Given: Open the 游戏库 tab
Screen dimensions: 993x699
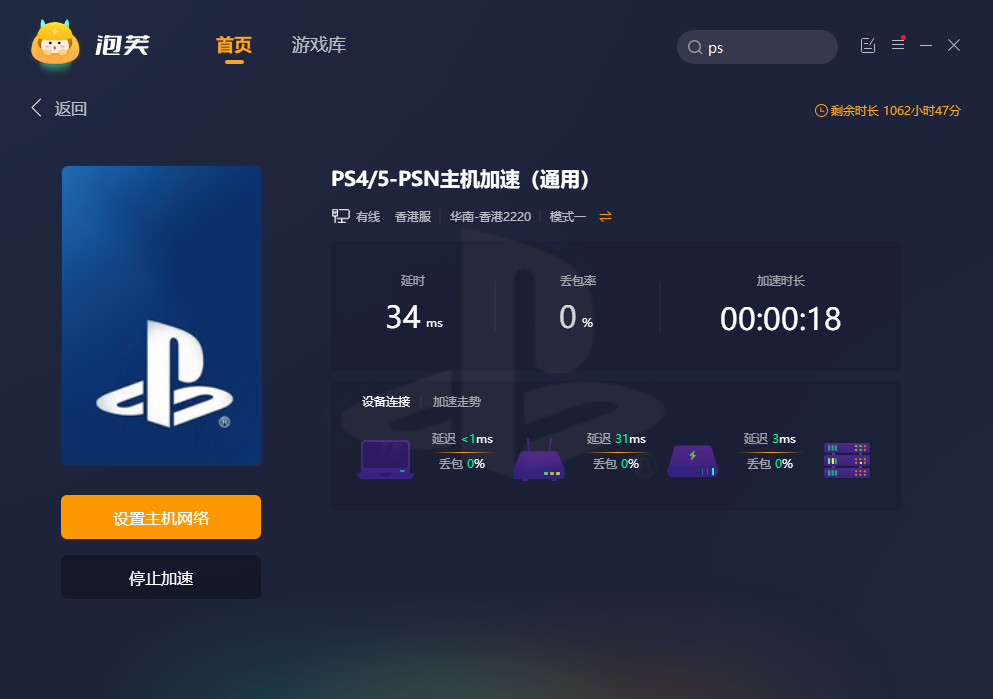Looking at the screenshot, I should pos(319,45).
